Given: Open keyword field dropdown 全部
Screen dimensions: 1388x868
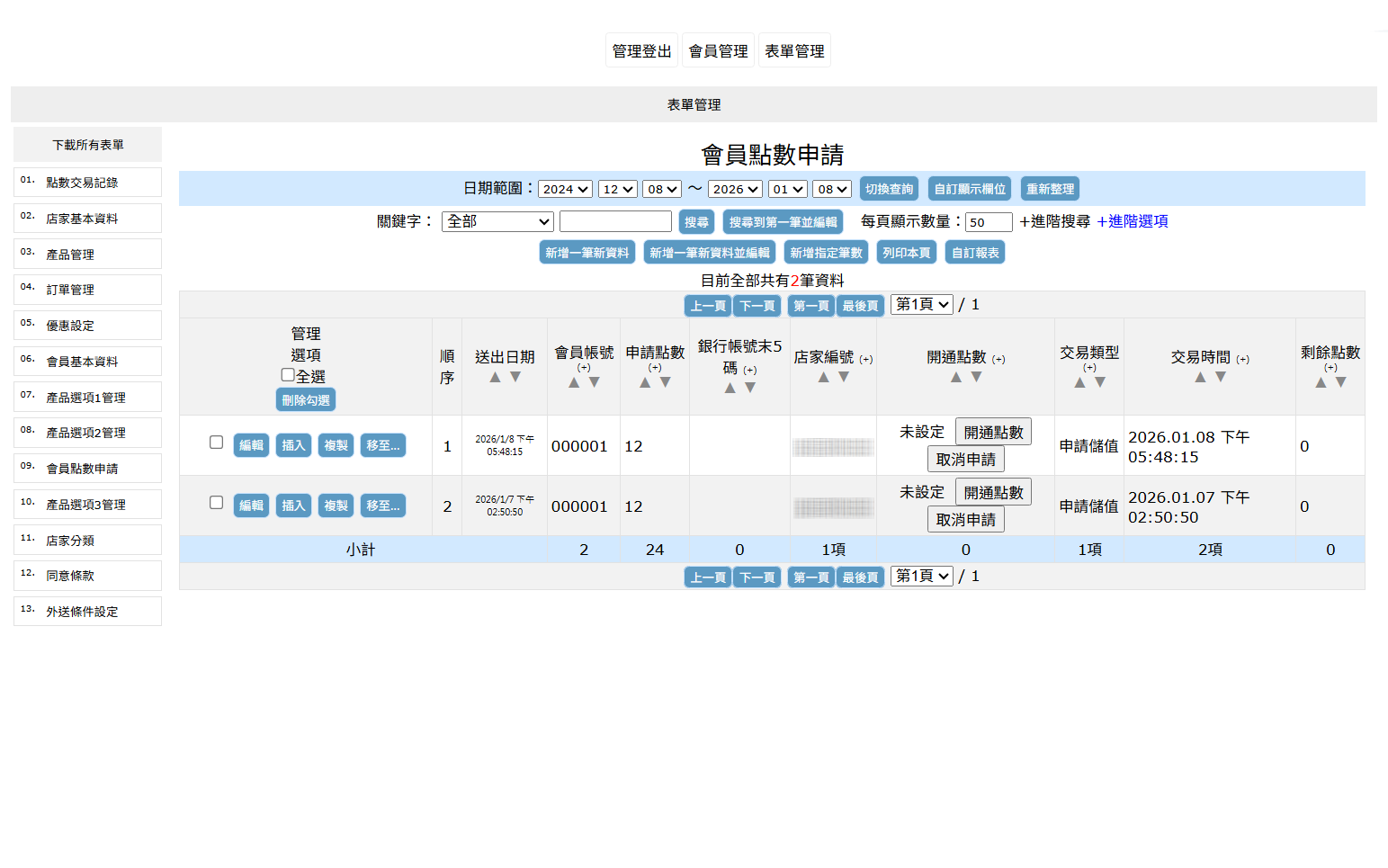Looking at the screenshot, I should 497,221.
